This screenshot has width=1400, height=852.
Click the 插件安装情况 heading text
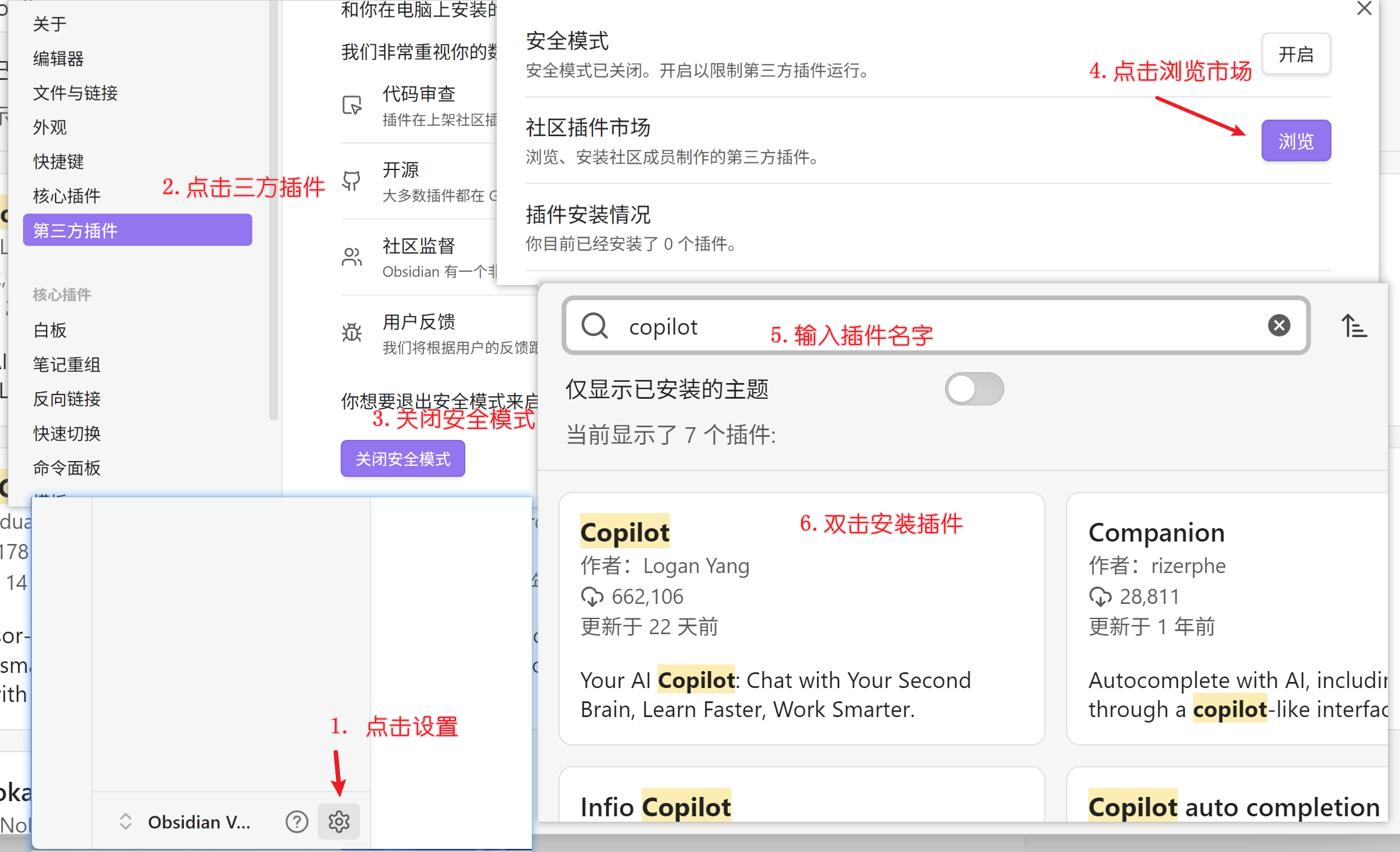tap(588, 214)
